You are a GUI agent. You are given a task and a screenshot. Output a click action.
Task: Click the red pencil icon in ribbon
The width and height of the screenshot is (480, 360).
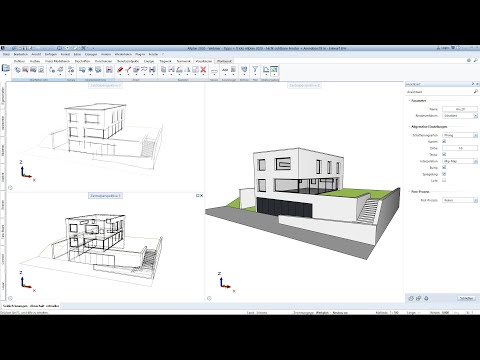point(120,69)
